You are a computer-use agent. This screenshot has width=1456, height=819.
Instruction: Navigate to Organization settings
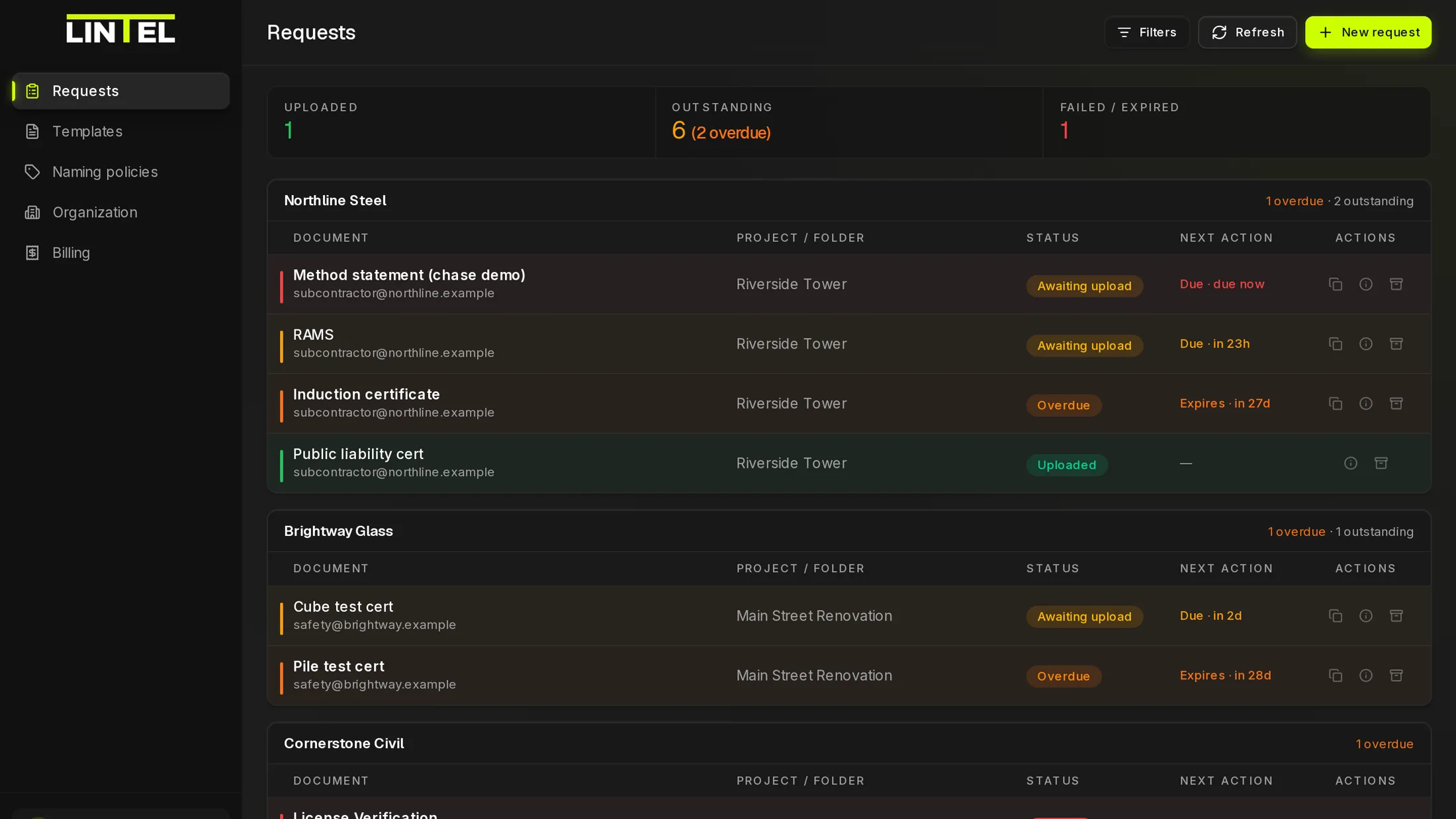[120, 212]
